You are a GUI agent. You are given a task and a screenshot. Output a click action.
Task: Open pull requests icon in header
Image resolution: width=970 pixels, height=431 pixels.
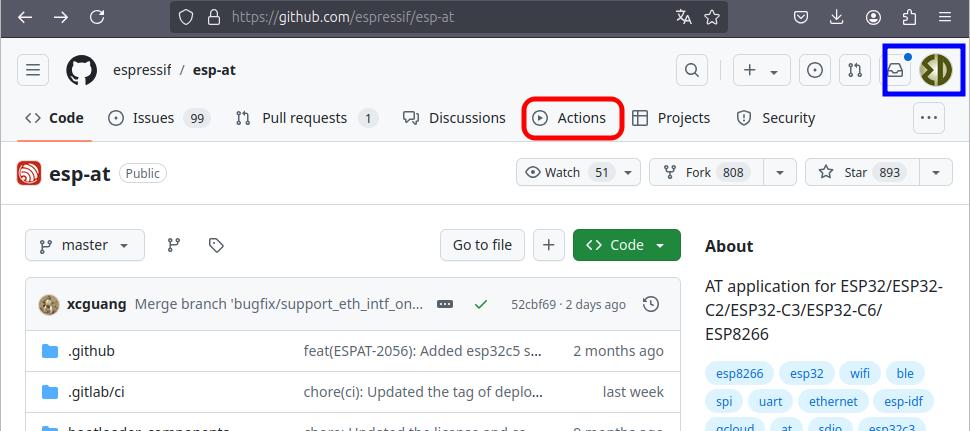[855, 70]
